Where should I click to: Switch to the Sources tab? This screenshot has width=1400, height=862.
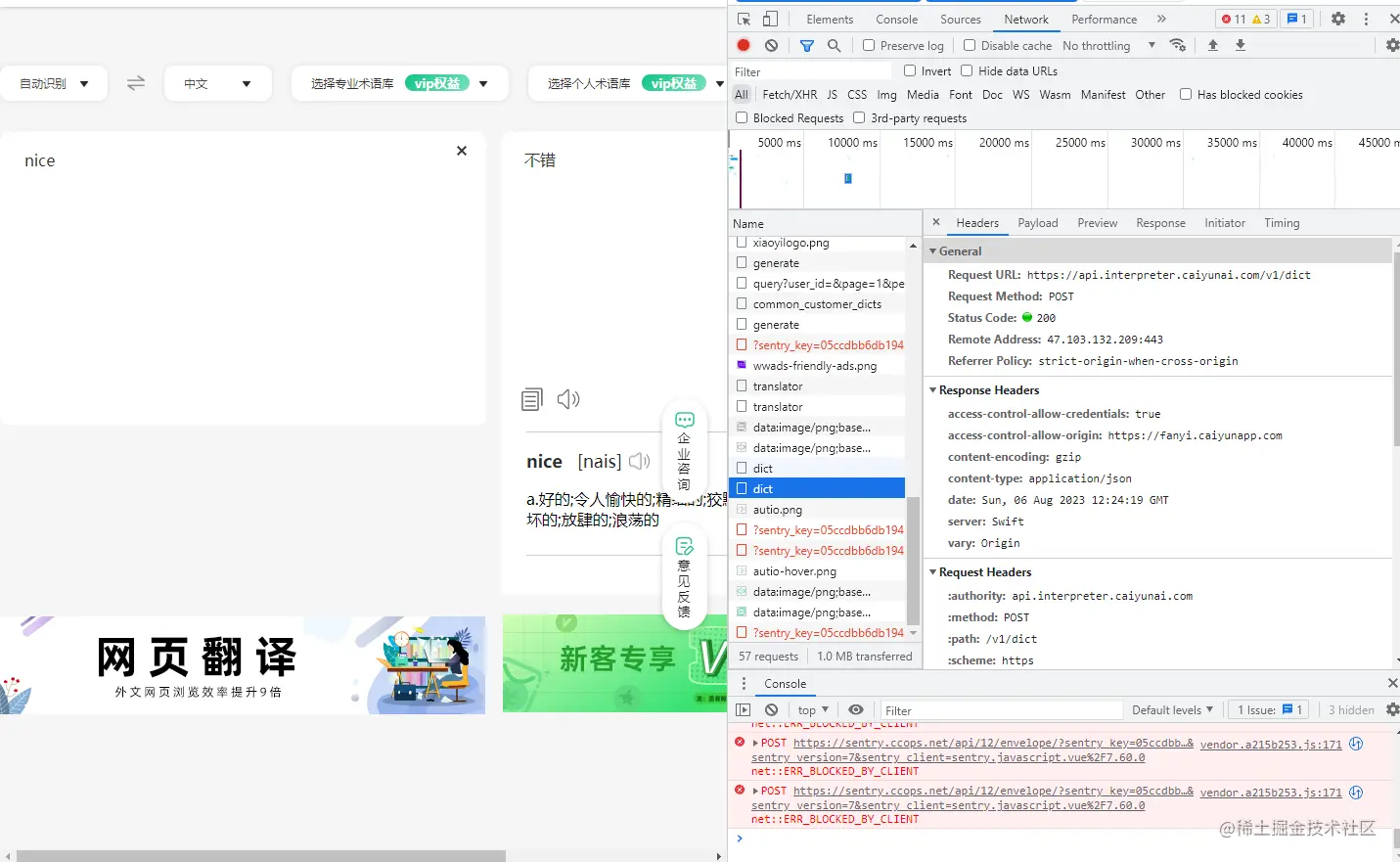(x=960, y=19)
